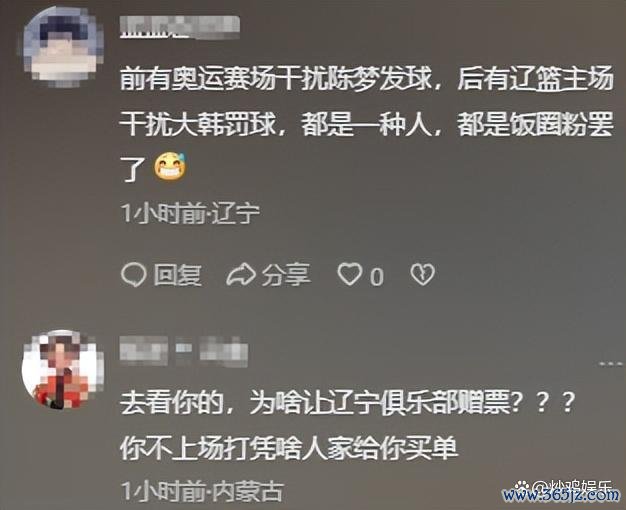The width and height of the screenshot is (626, 510).
Task: Click the share arrow icon
Action: point(241,274)
